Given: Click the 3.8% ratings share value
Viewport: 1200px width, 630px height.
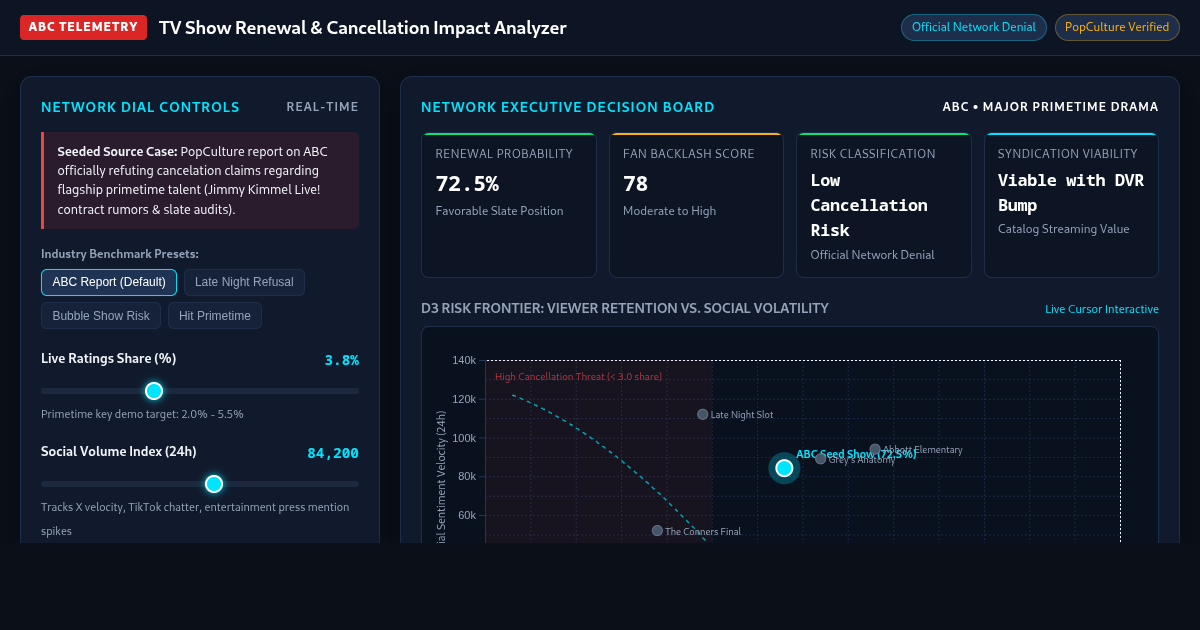Looking at the screenshot, I should point(342,360).
